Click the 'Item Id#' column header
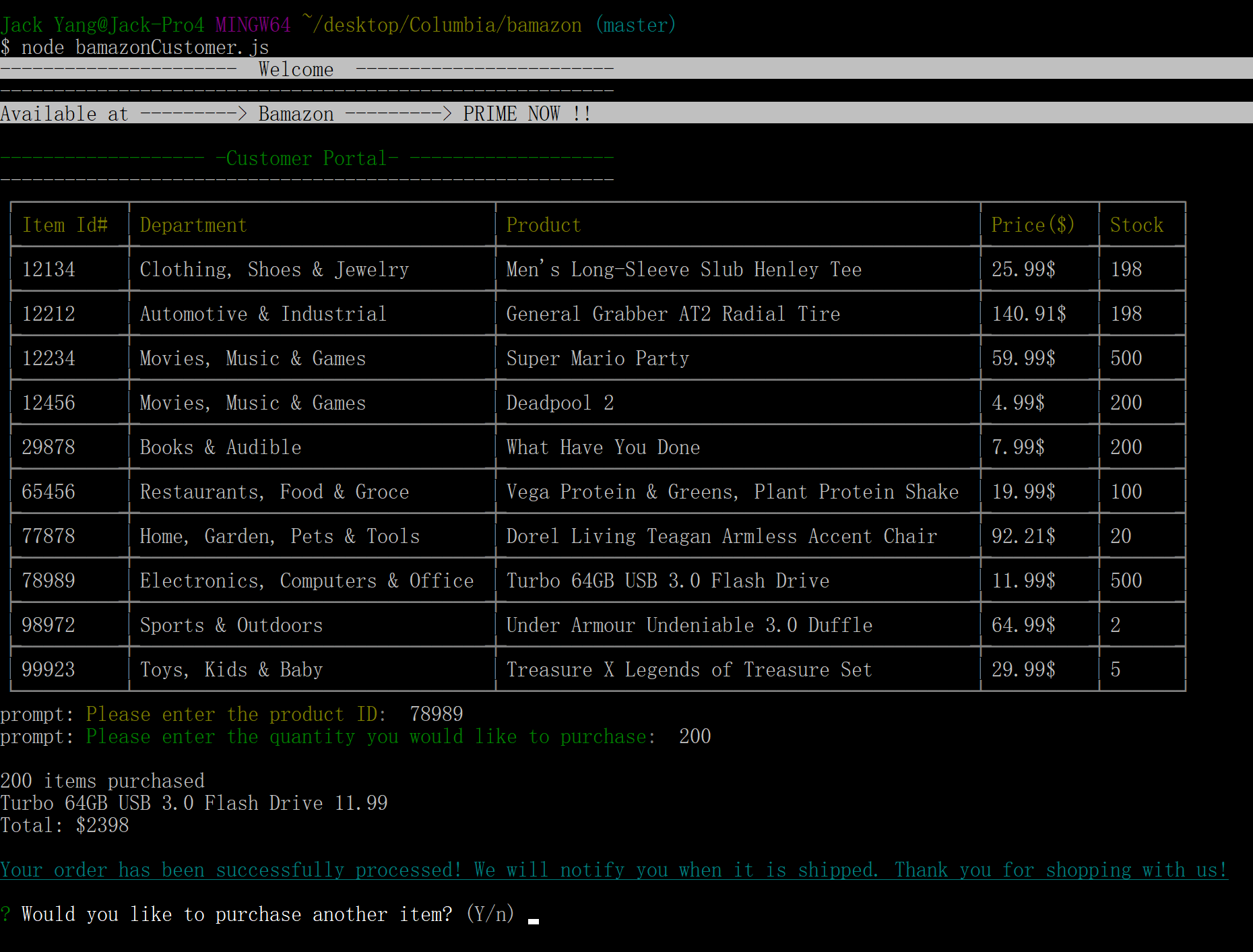 click(65, 225)
